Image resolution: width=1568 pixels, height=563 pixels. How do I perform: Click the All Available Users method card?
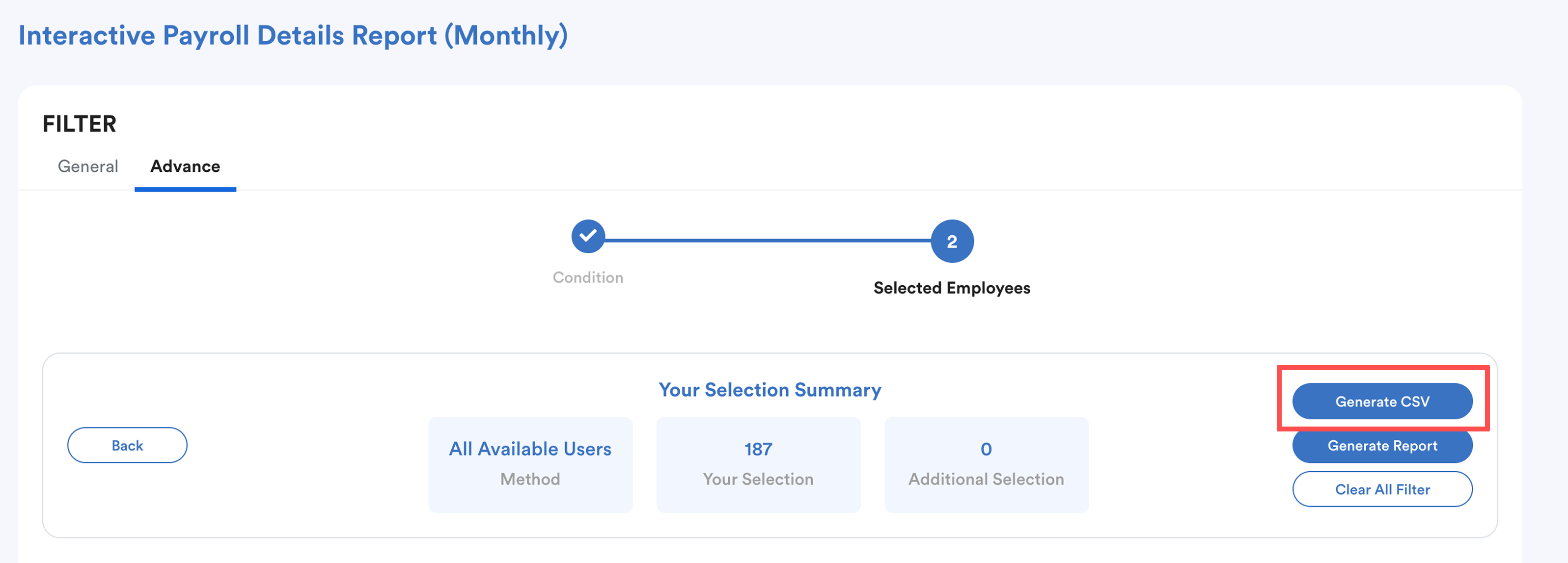(x=529, y=464)
